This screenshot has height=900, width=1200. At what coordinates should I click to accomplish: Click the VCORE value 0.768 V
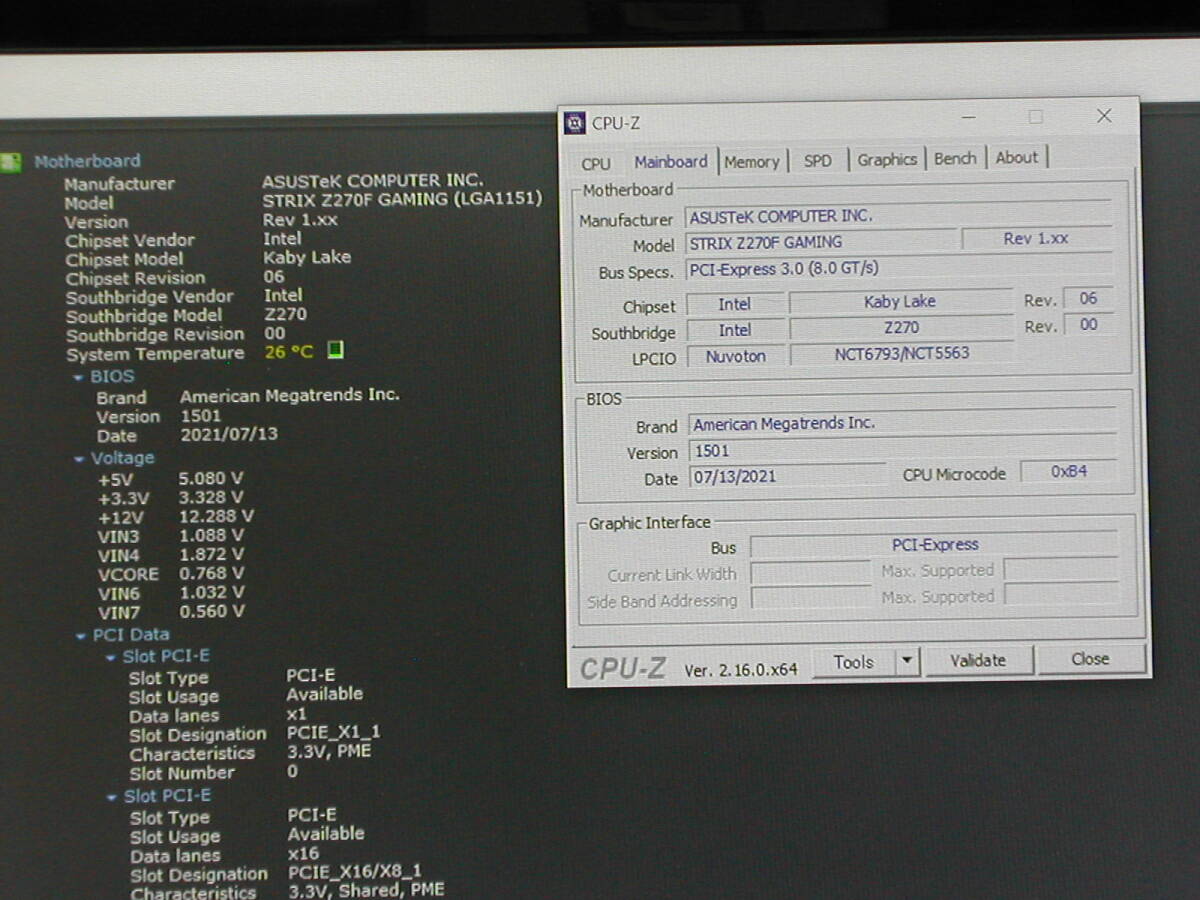point(211,573)
